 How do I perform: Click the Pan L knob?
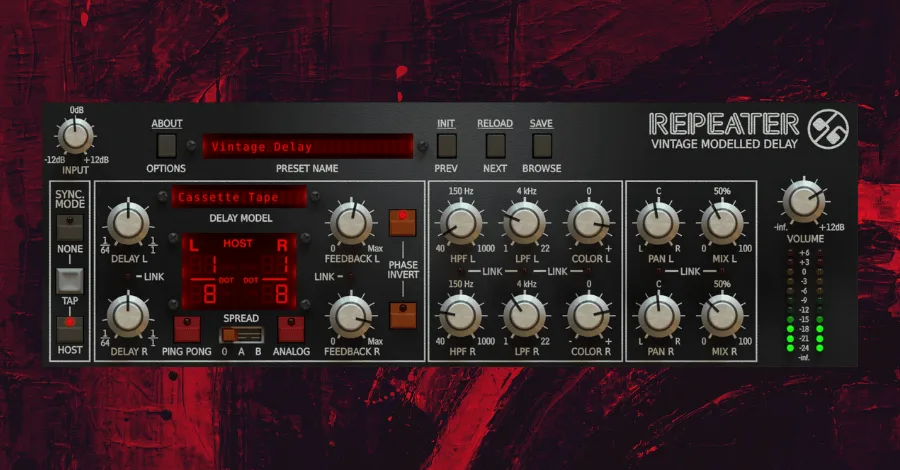[658, 223]
